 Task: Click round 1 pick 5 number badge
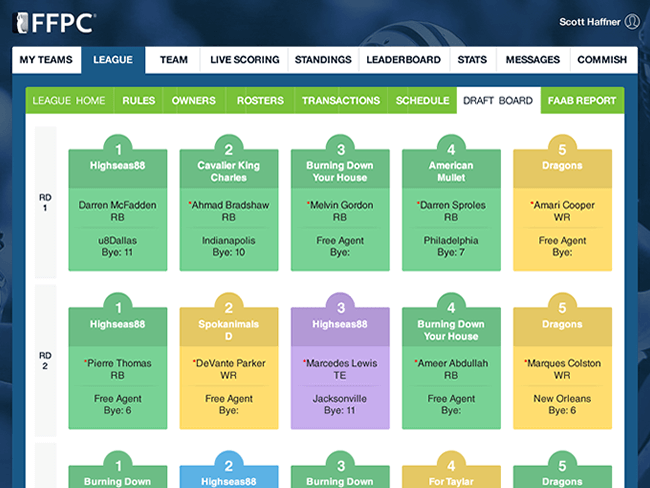[x=563, y=148]
